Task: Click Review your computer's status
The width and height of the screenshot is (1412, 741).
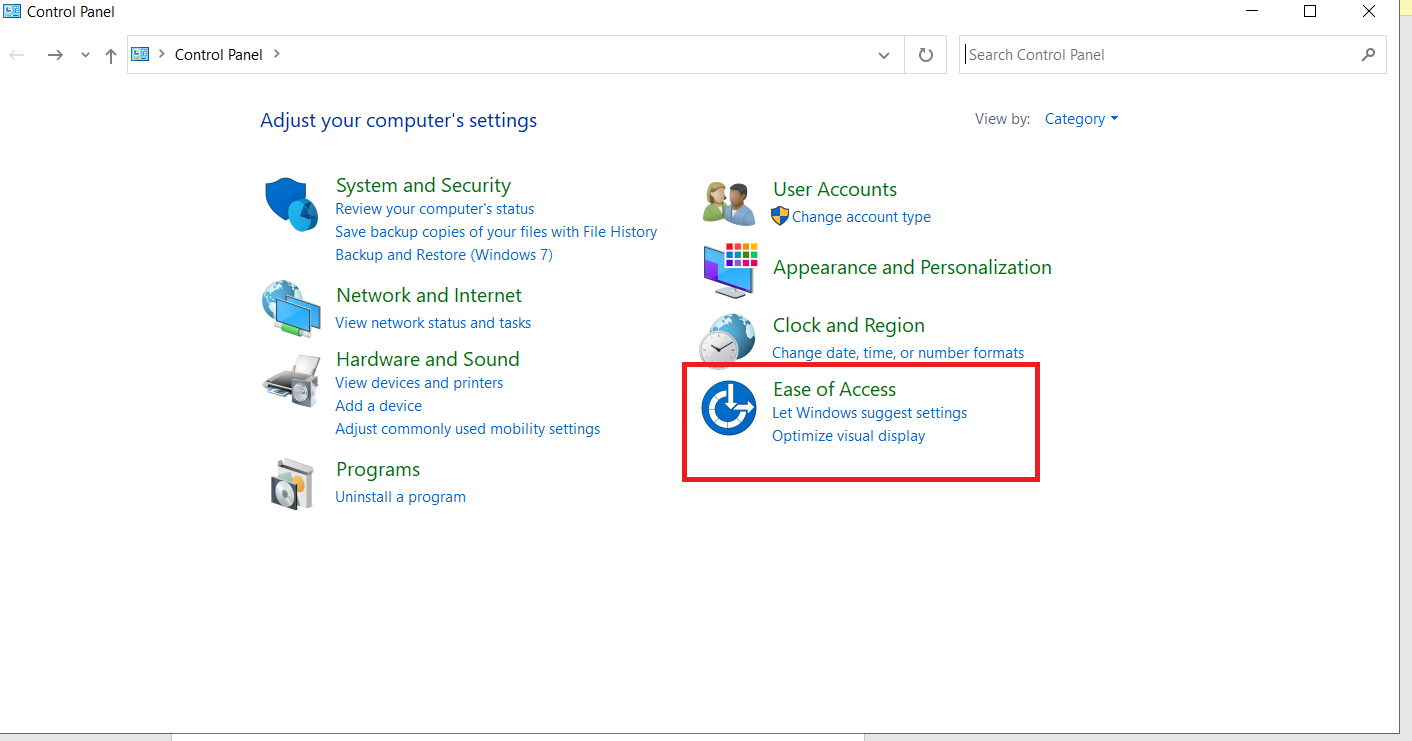Action: (x=435, y=209)
